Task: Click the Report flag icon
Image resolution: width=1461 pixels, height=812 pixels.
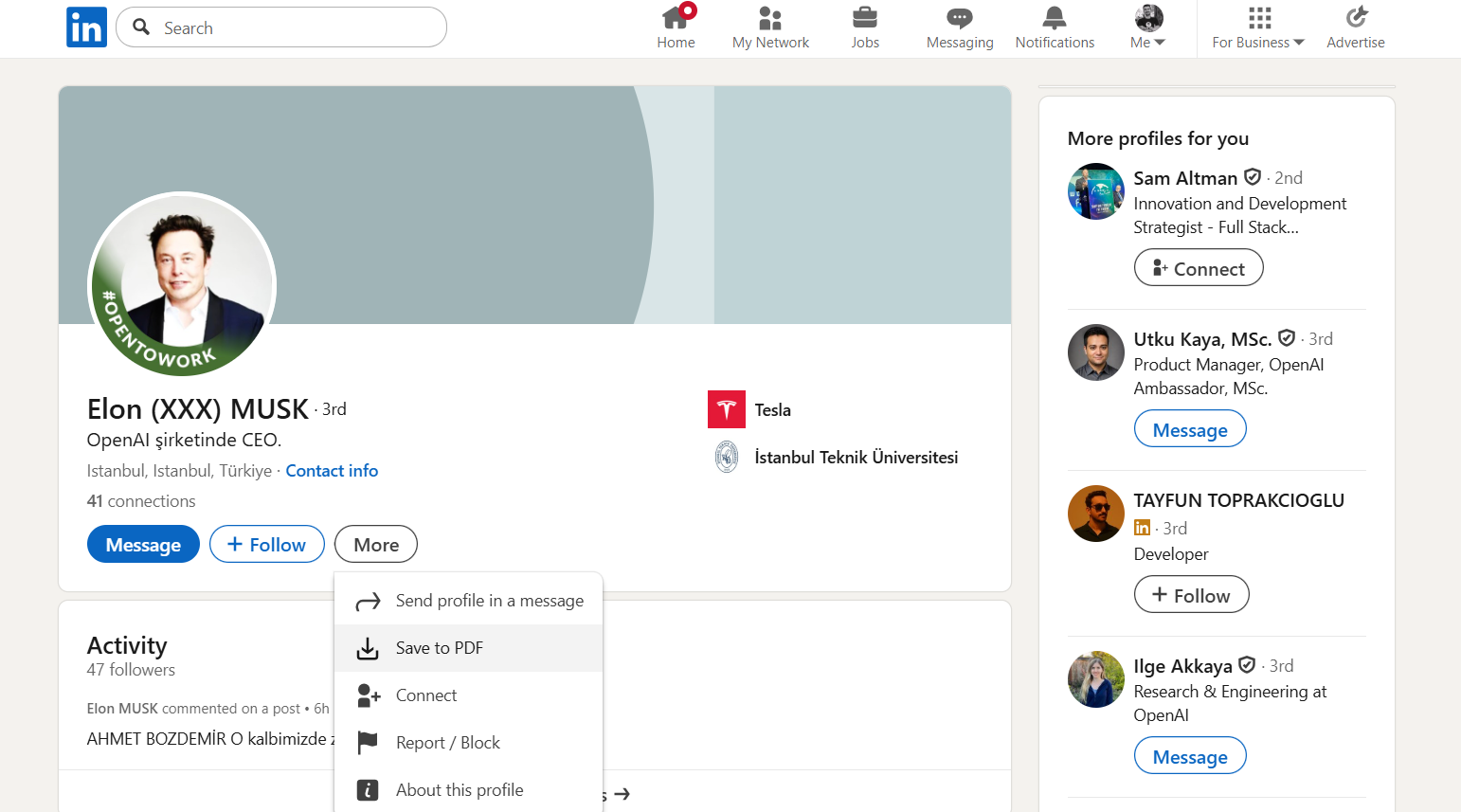Action: [x=368, y=742]
